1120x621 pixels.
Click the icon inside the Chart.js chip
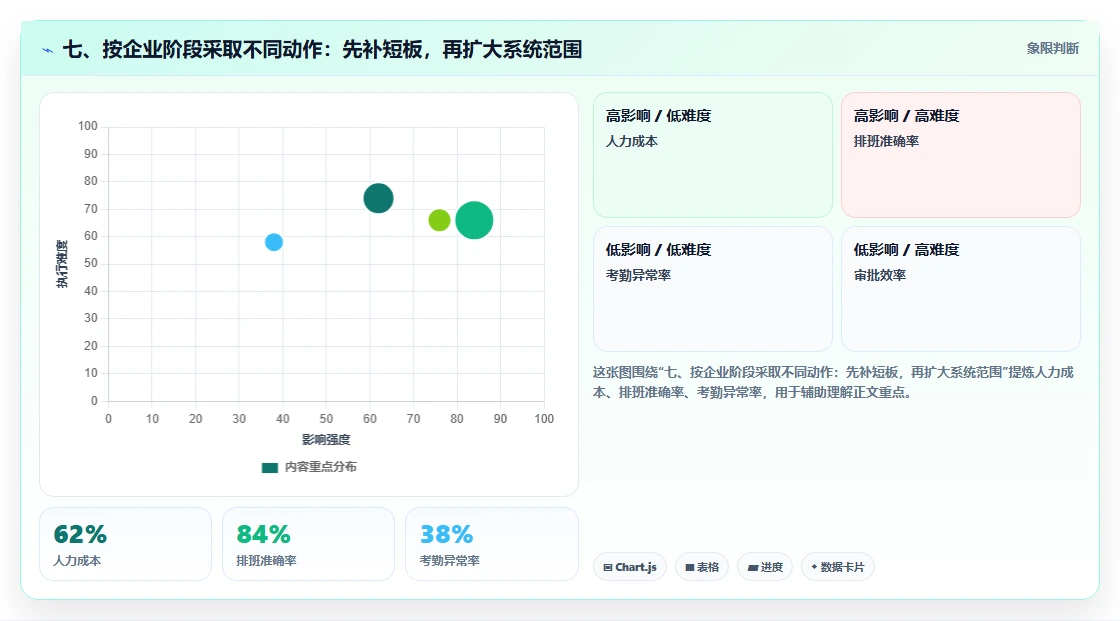608,567
